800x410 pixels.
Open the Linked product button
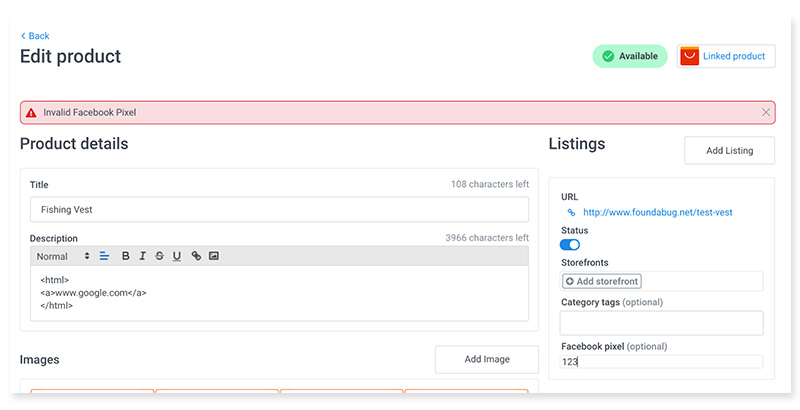coord(726,56)
